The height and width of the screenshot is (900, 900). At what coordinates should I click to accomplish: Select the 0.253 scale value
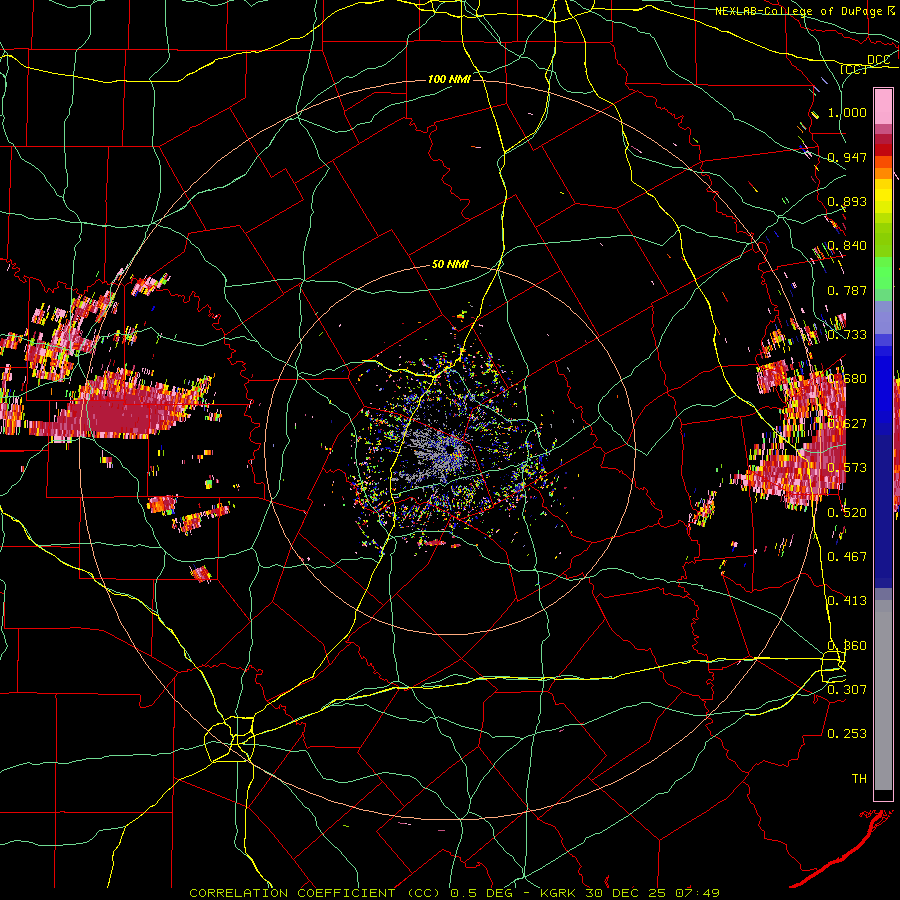pyautogui.click(x=847, y=734)
